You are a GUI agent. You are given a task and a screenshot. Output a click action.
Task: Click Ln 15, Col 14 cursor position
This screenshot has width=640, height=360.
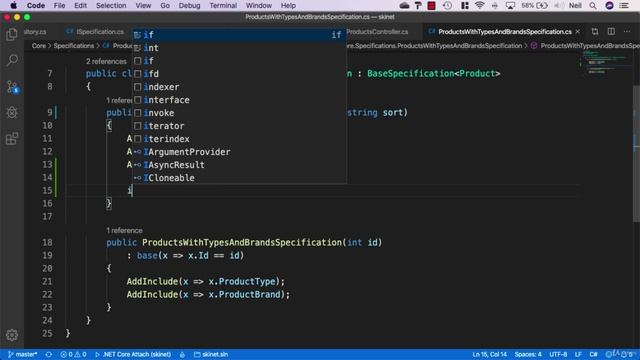tap(489, 354)
